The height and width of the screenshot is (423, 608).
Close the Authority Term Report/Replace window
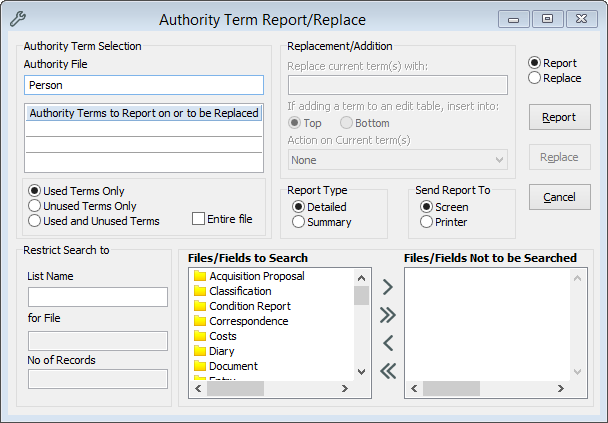pyautogui.click(x=582, y=19)
